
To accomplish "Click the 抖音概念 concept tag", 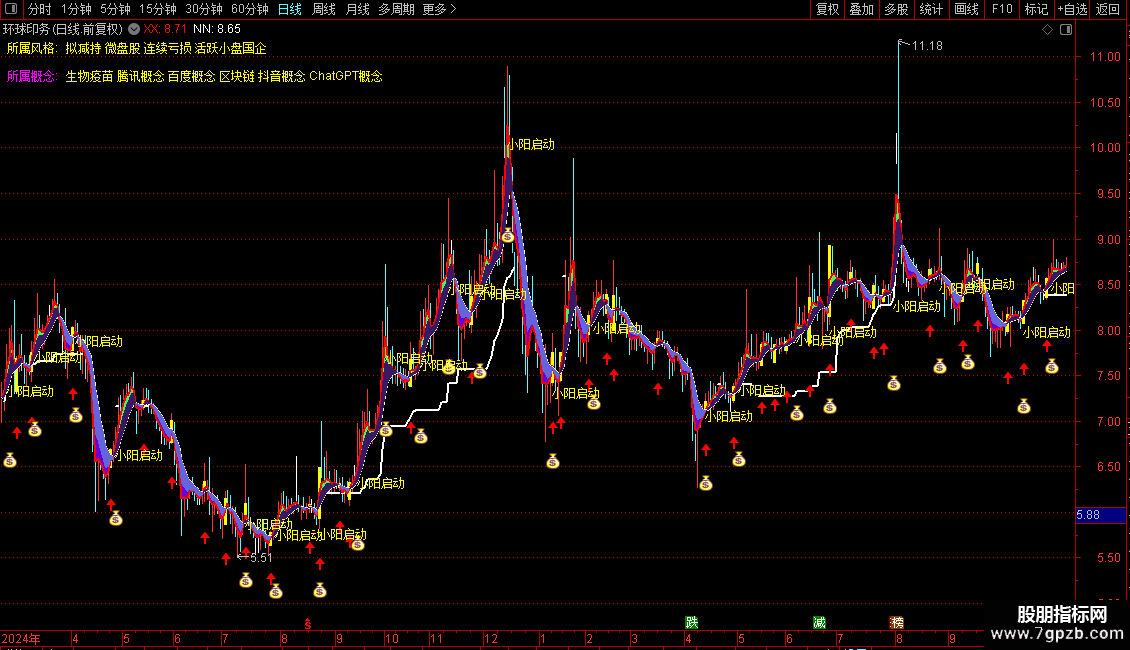I will [x=282, y=76].
